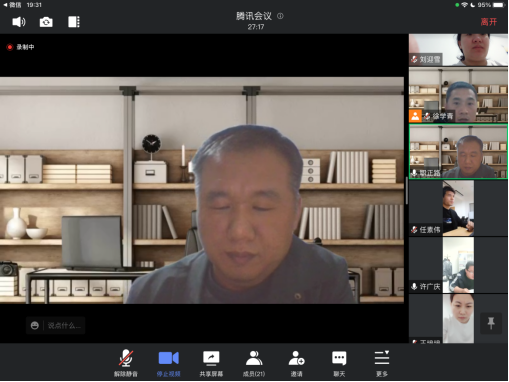
Task: Change the video layout view icon
Action: click(x=74, y=22)
